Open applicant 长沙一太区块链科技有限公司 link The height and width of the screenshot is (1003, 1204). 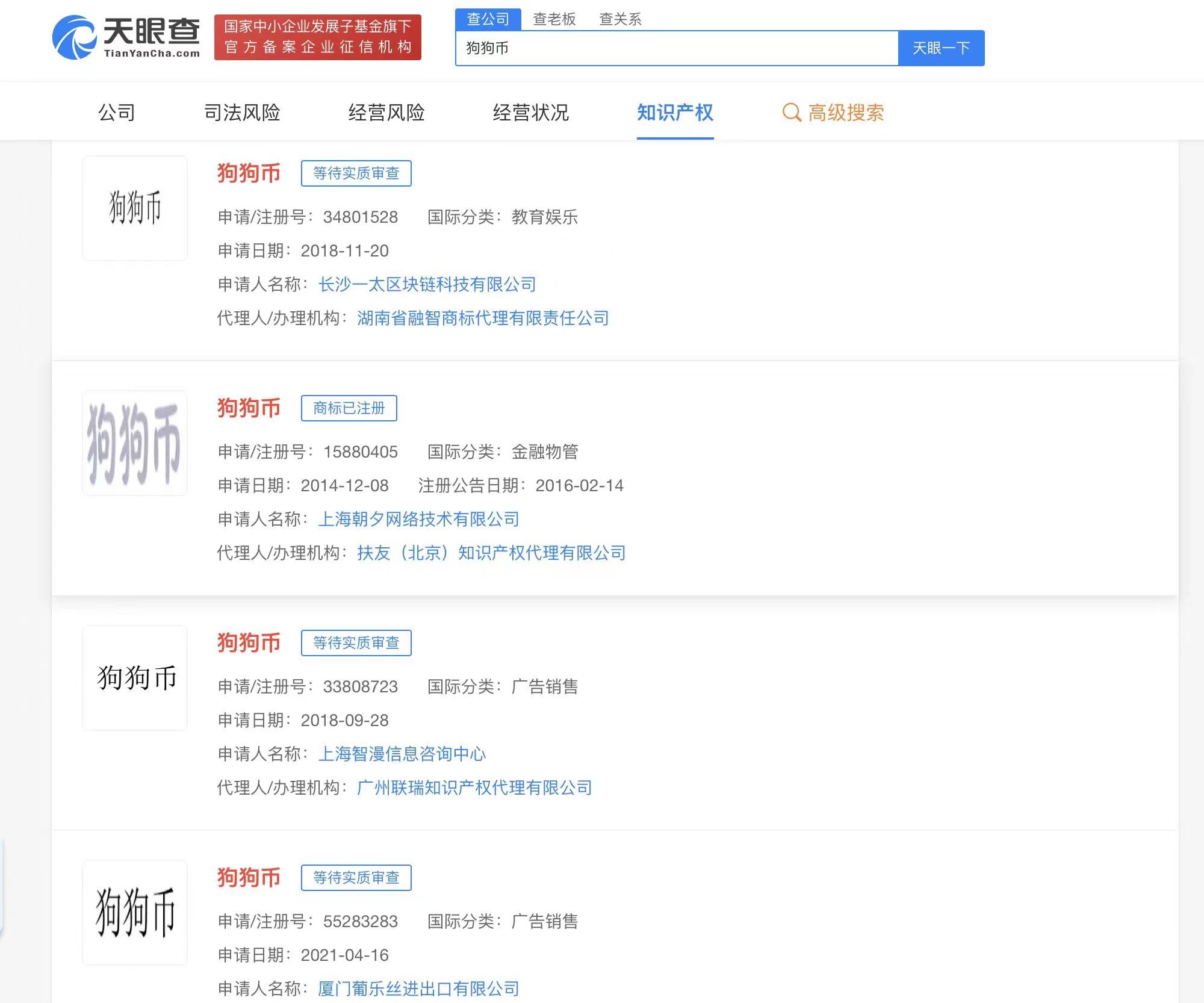tap(427, 284)
